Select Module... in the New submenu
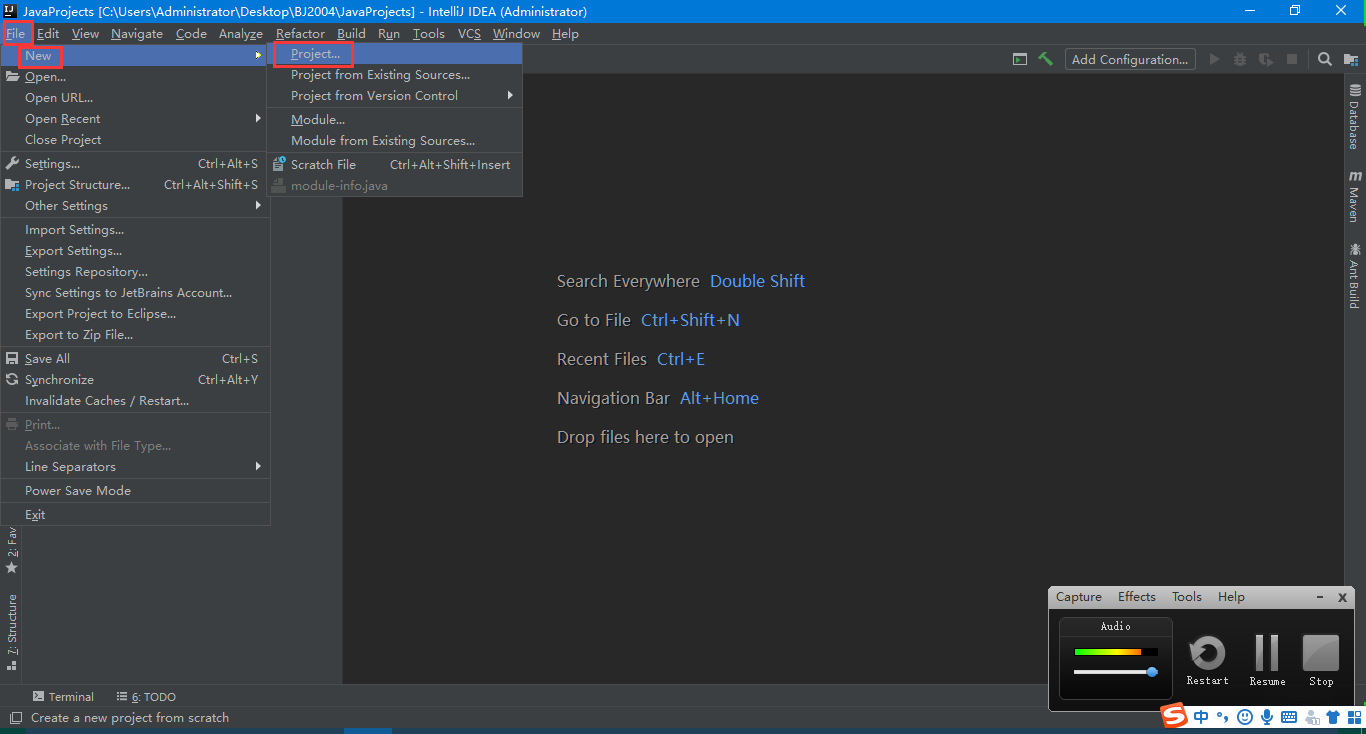 (x=394, y=120)
